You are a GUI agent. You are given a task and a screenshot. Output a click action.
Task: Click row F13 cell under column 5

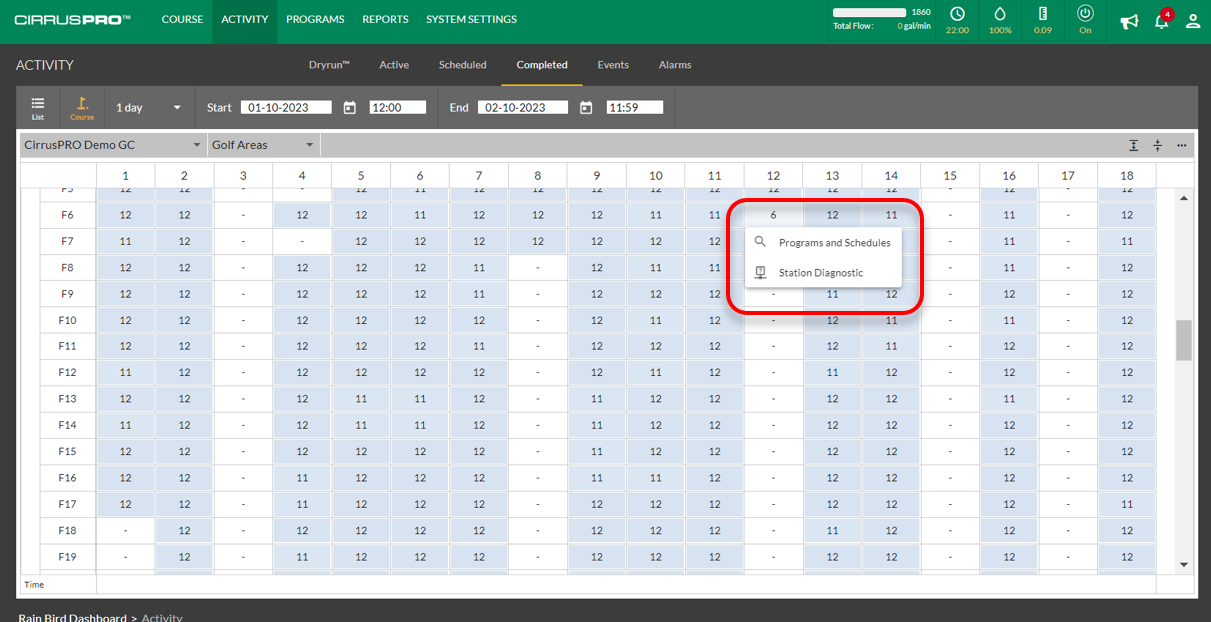click(x=361, y=399)
